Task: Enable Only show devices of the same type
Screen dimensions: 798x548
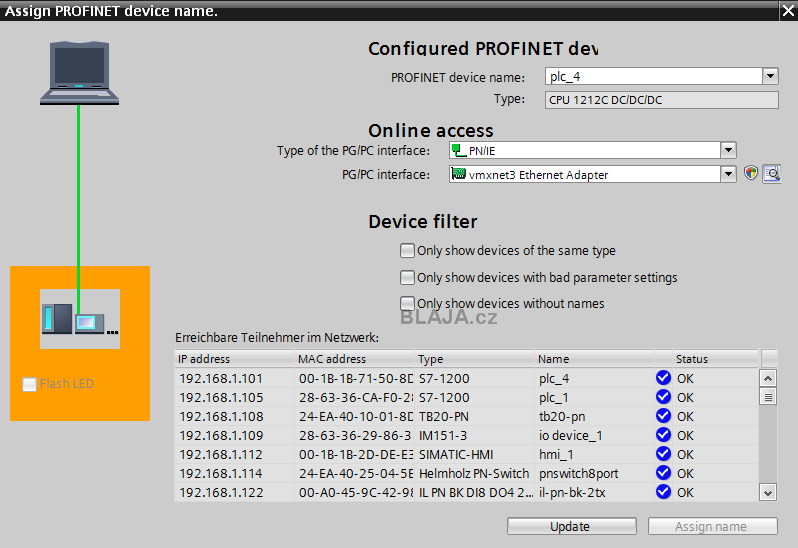Action: coord(407,250)
